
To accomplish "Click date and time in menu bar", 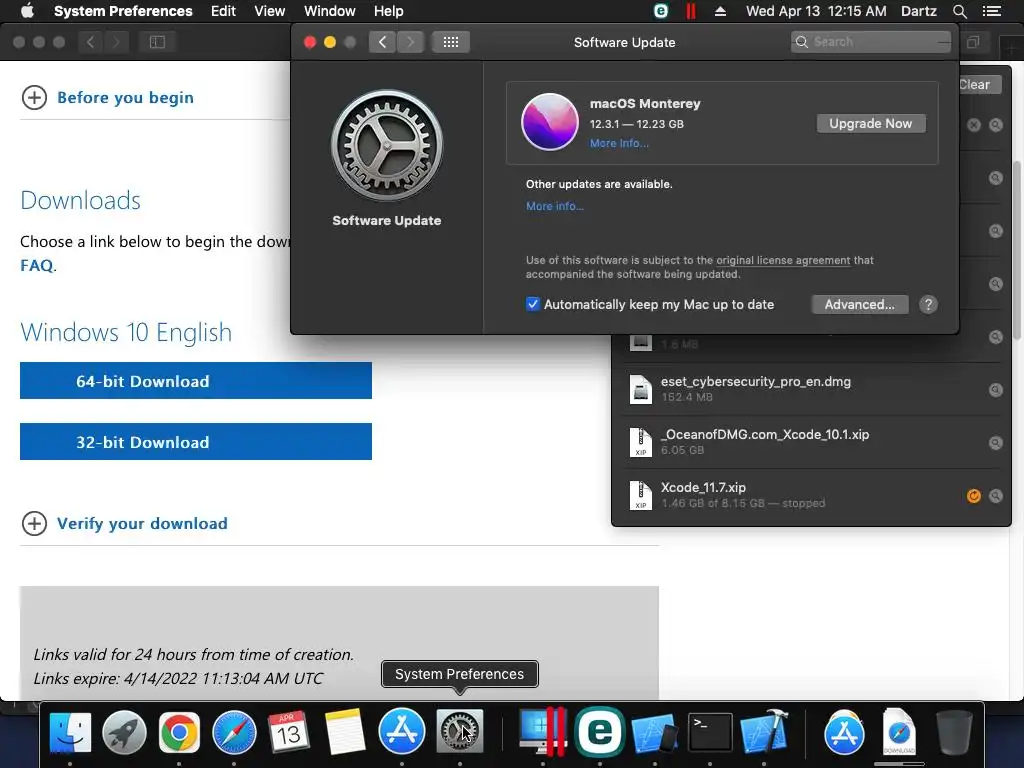I will pyautogui.click(x=816, y=11).
